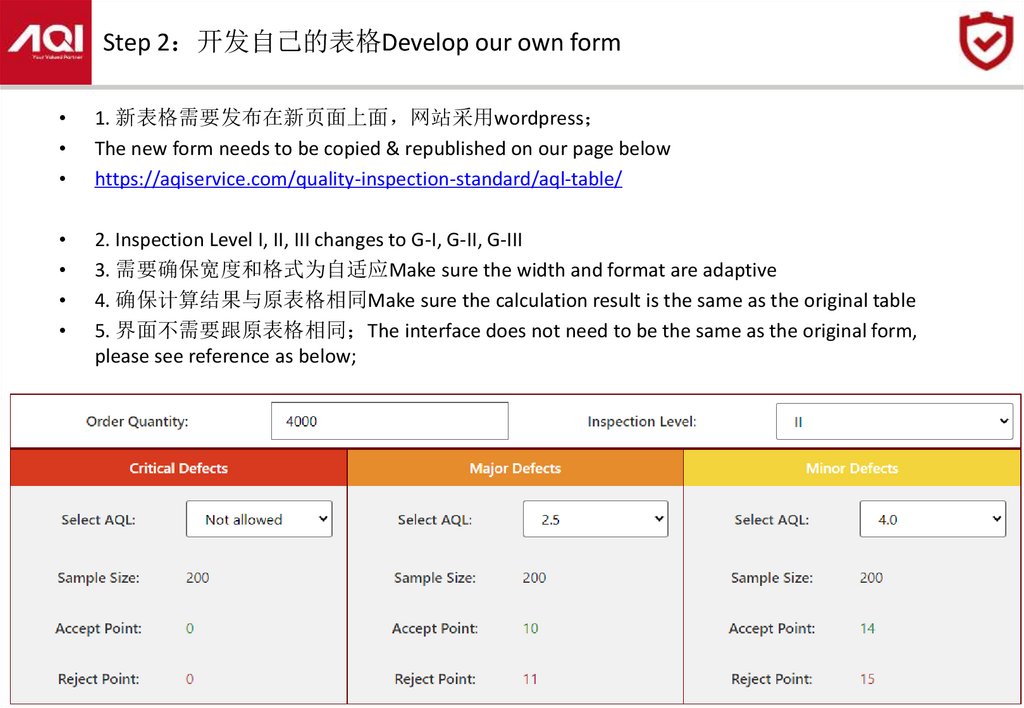Expand Minor Defects Select AQL dropdown

click(x=932, y=519)
